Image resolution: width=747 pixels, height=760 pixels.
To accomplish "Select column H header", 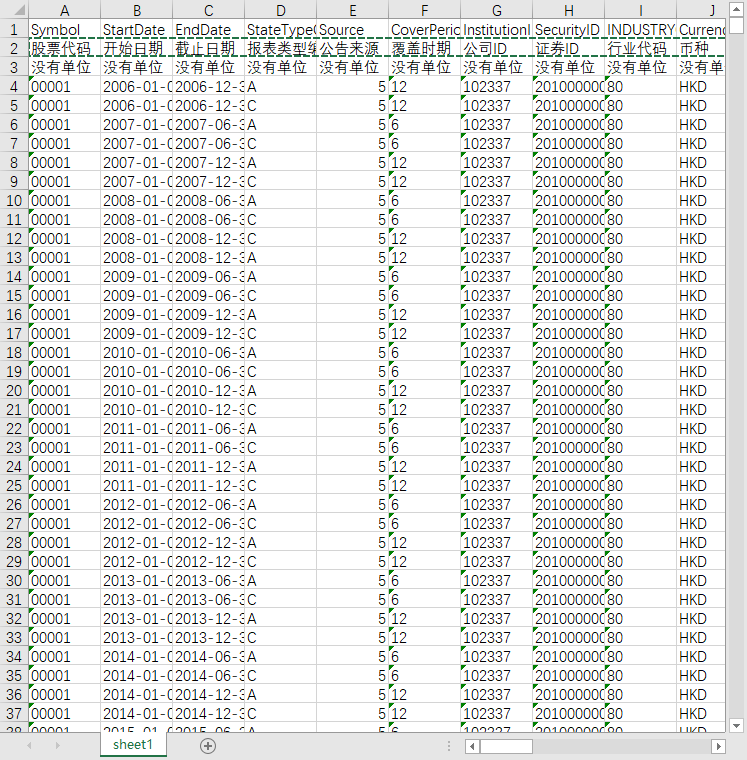I will (x=569, y=10).
